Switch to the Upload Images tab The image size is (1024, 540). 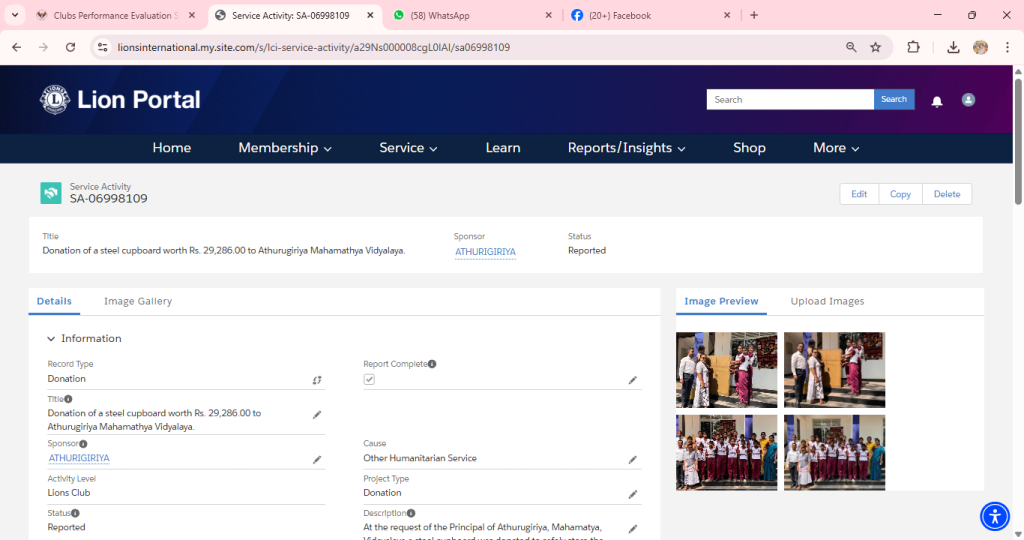tap(827, 301)
